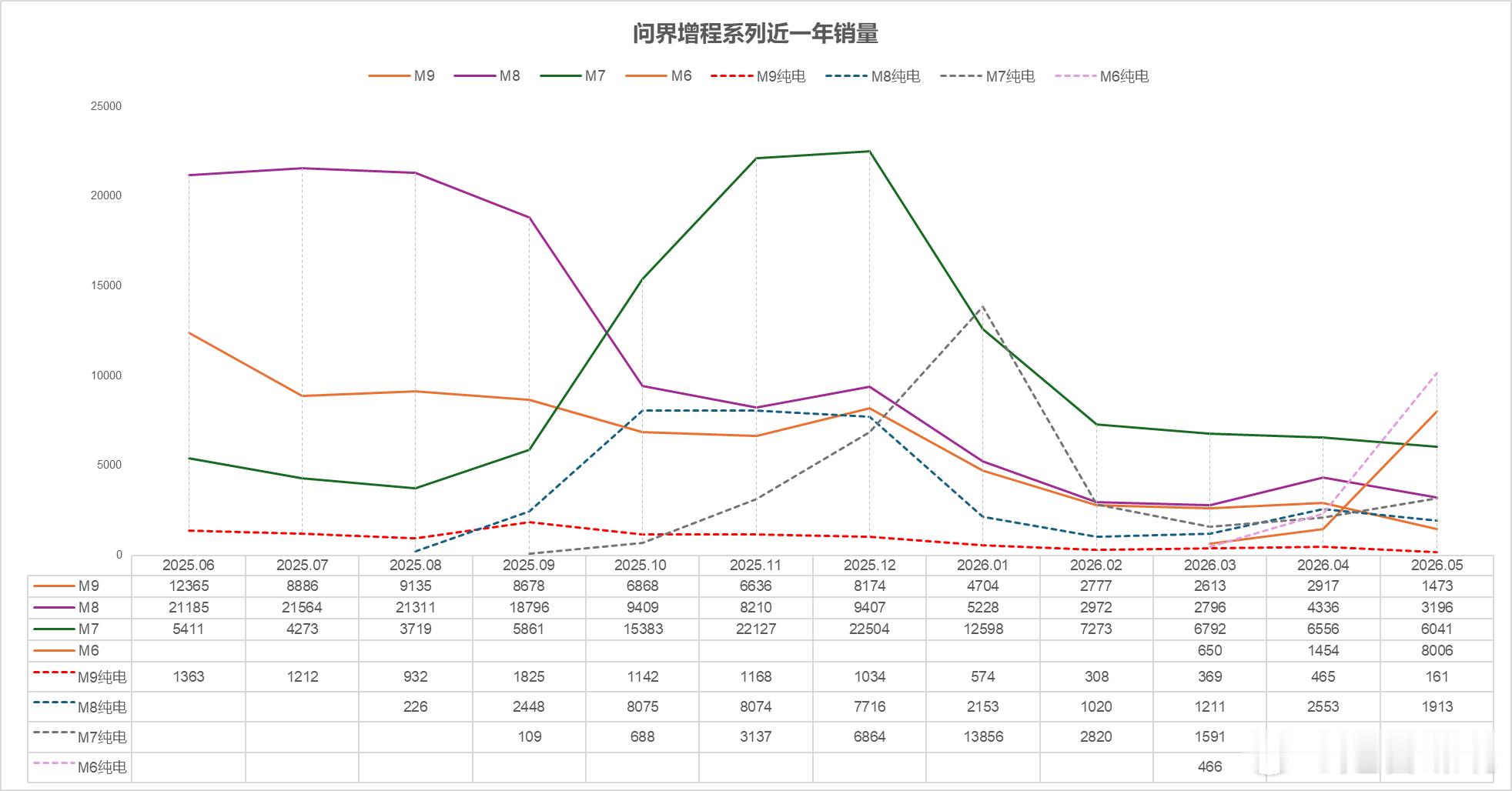Select the cell with value 4336
This screenshot has width=1512, height=791.
1323,607
